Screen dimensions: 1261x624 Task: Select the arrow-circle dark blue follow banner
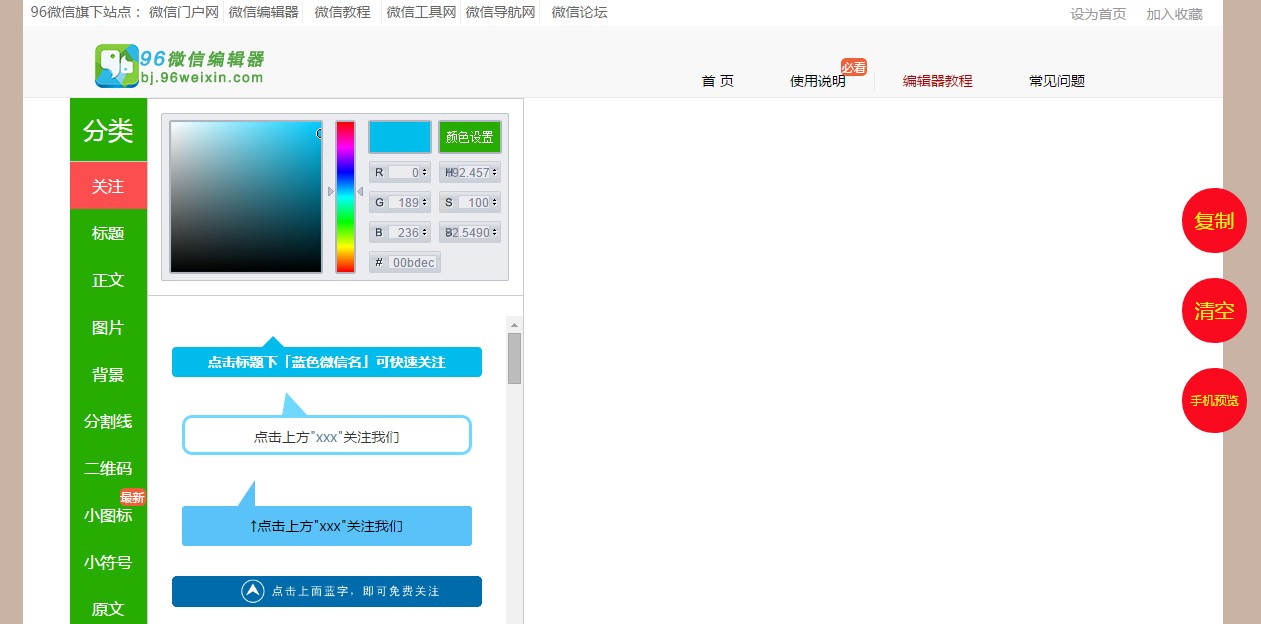tap(326, 591)
